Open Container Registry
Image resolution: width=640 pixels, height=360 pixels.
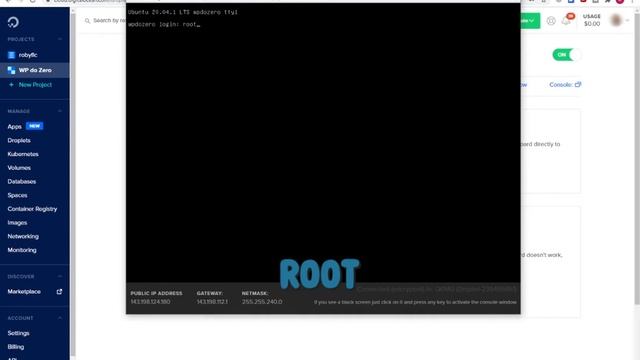coord(32,209)
